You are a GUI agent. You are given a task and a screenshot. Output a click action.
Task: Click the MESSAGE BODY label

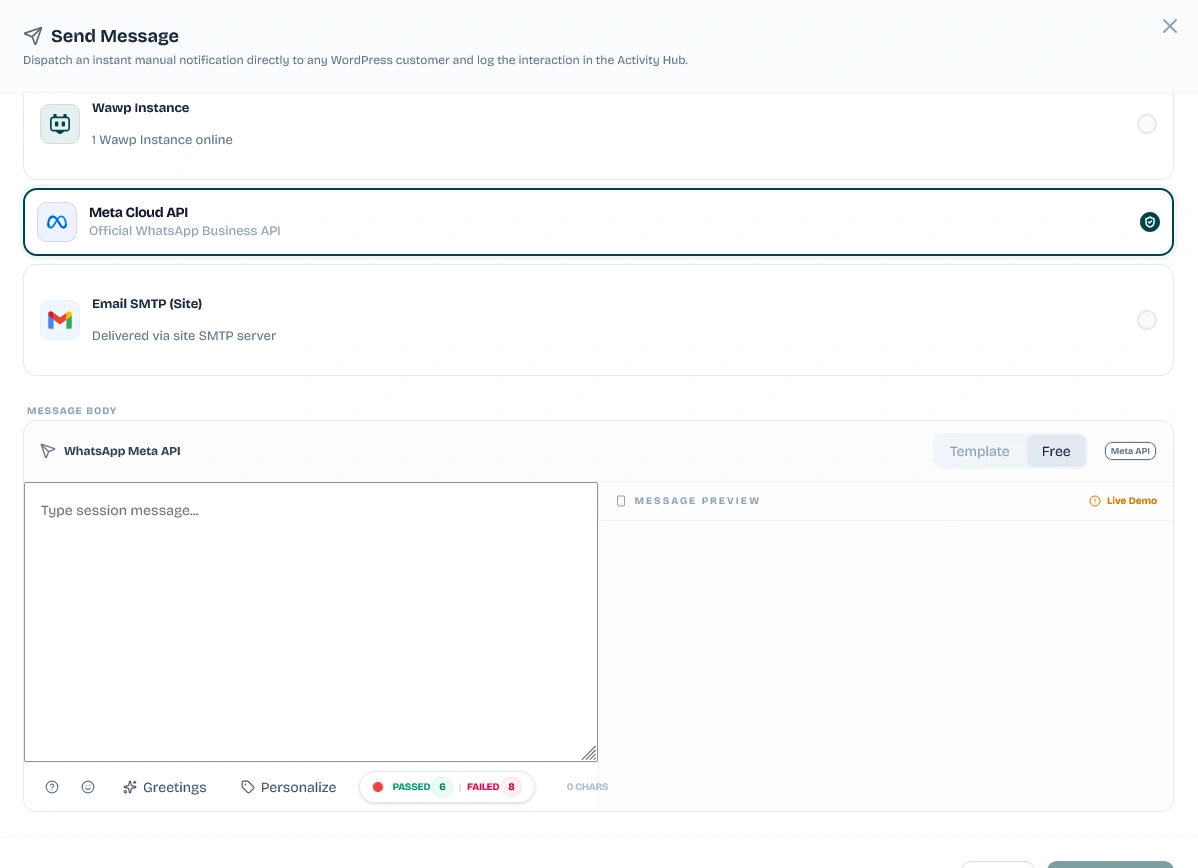pyautogui.click(x=72, y=410)
